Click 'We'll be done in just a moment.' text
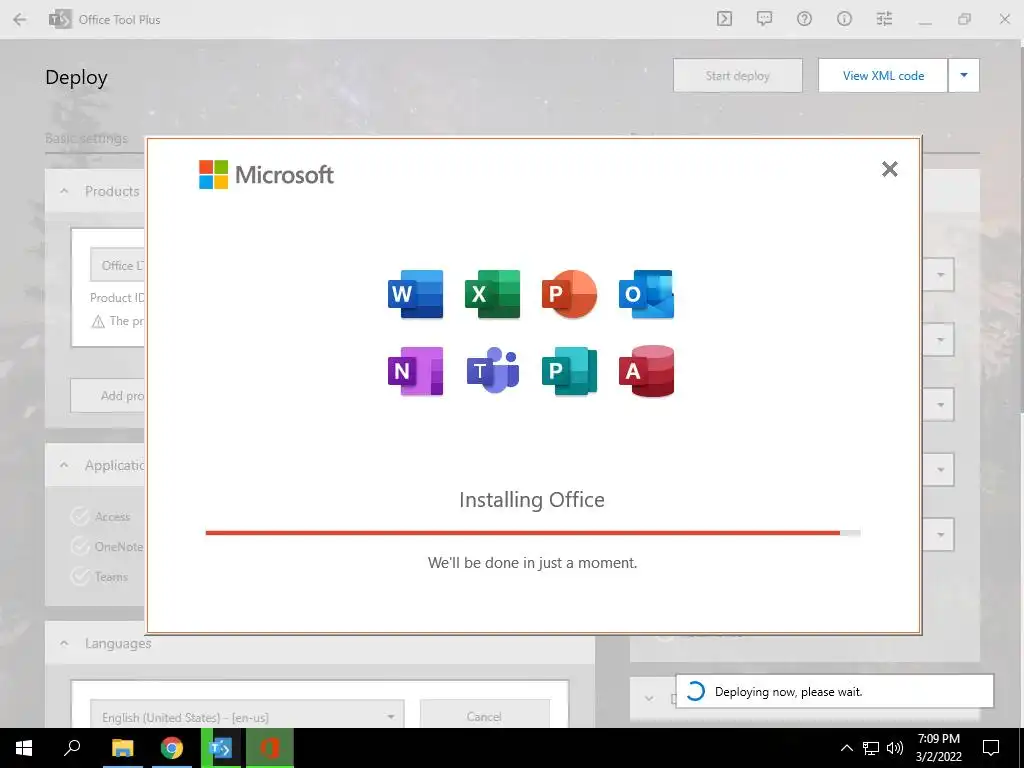The image size is (1024, 768). [x=532, y=563]
